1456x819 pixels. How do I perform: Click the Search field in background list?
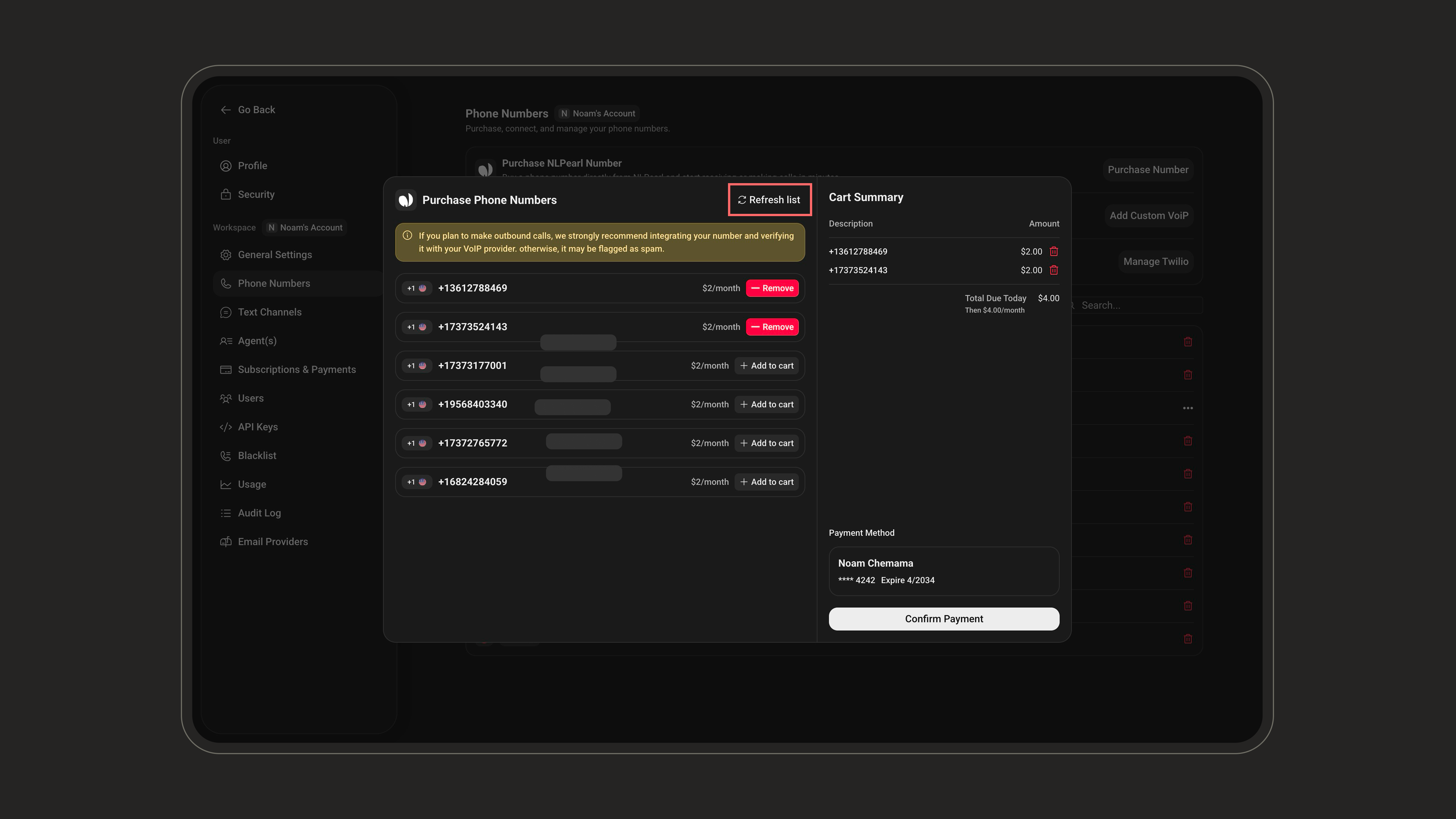[x=1136, y=305]
